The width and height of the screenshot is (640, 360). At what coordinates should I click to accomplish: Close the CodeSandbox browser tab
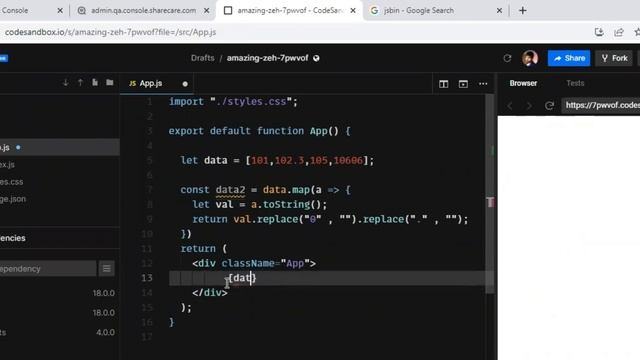coord(353,11)
